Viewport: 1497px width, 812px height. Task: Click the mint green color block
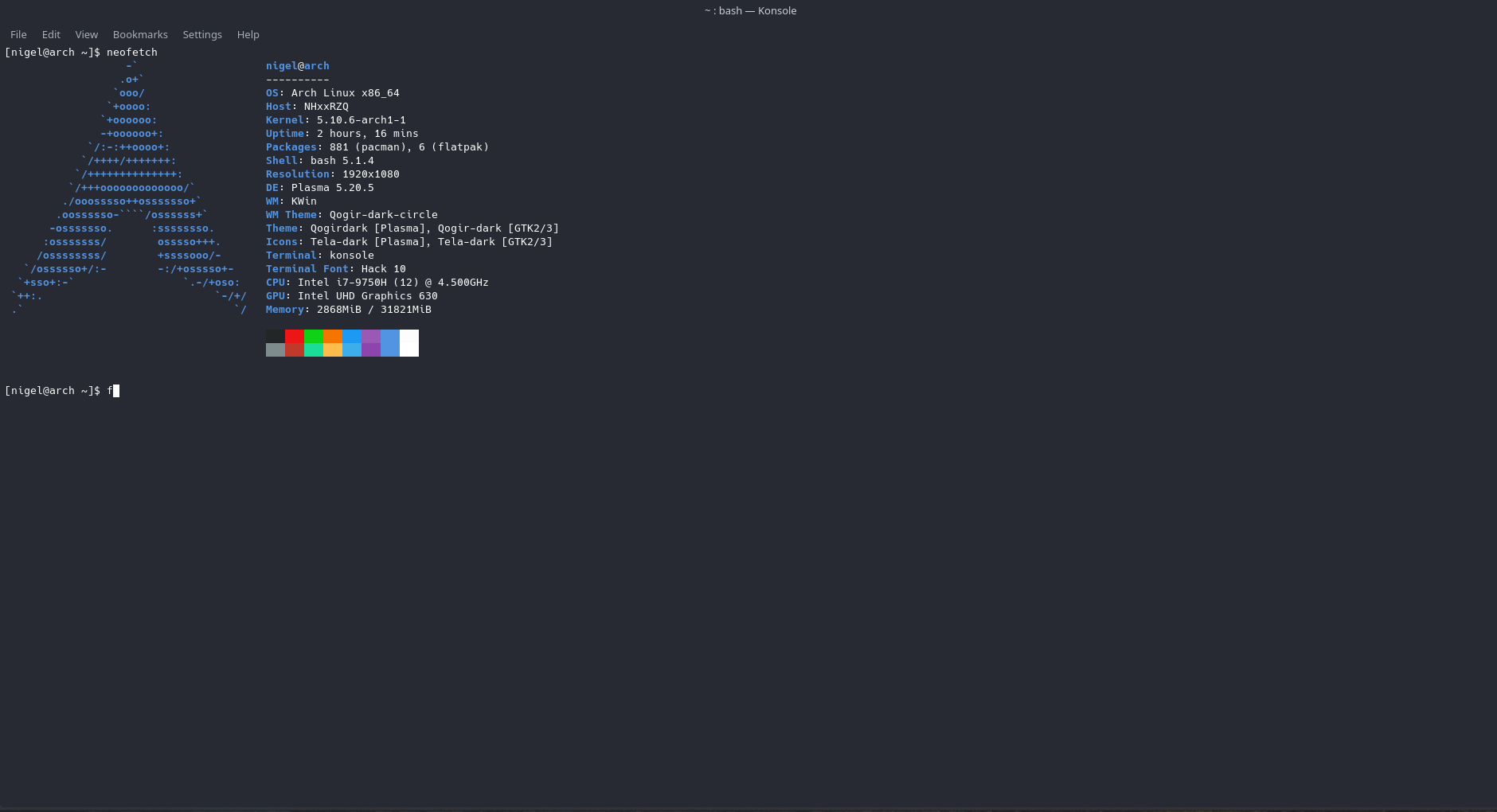tap(314, 349)
